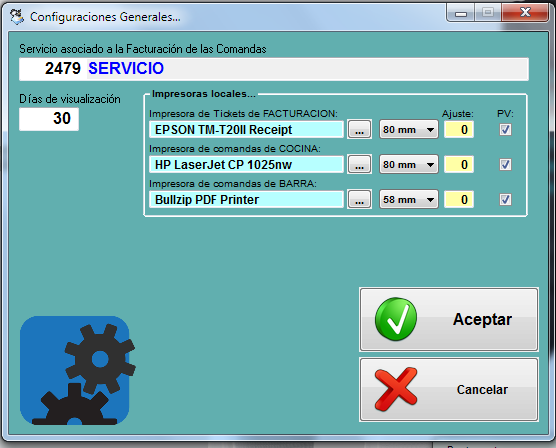Click the red X Cancelar icon
556x448 pixels.
coord(396,389)
